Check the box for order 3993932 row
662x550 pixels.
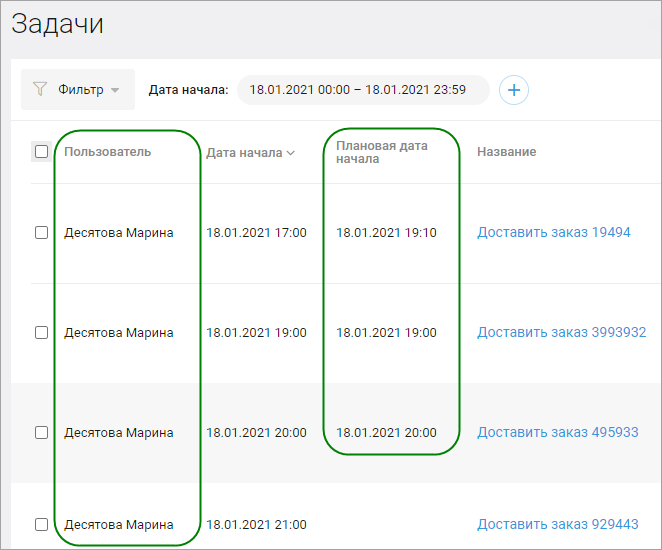click(41, 333)
